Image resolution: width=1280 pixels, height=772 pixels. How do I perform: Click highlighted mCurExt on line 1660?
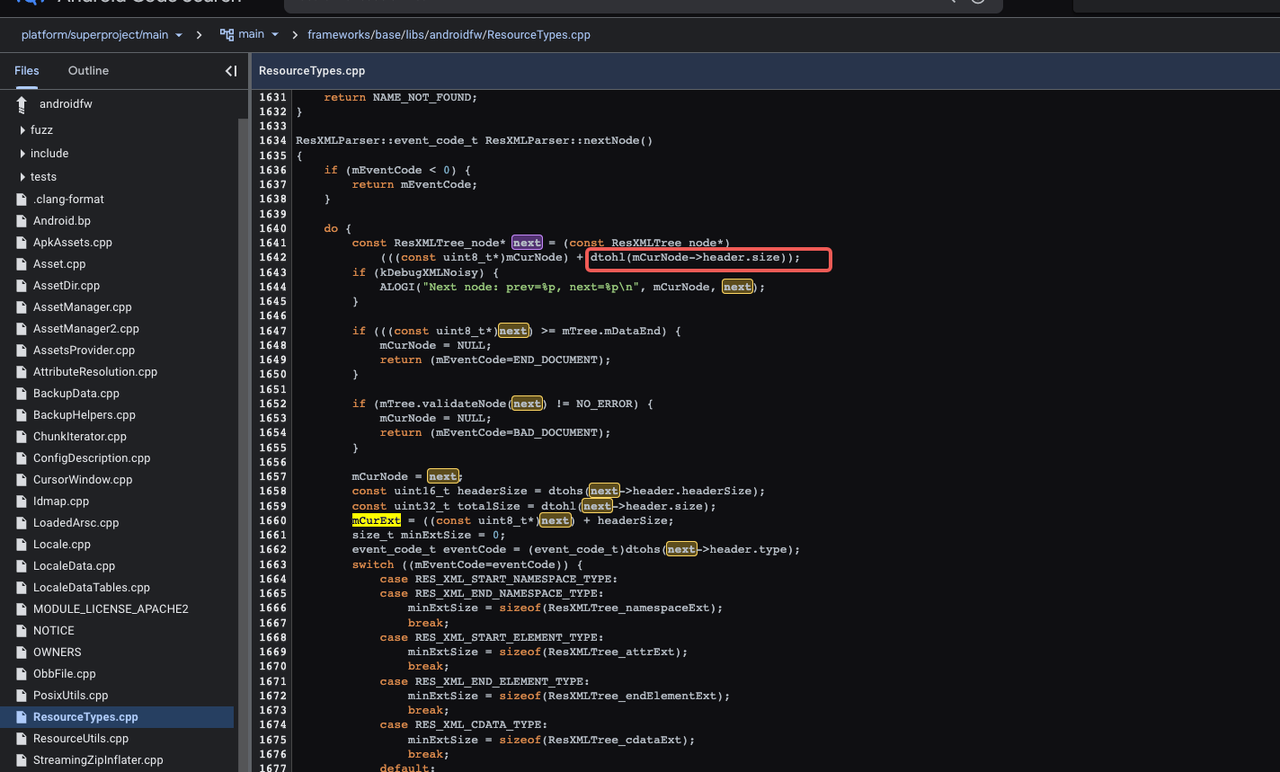pyautogui.click(x=376, y=520)
